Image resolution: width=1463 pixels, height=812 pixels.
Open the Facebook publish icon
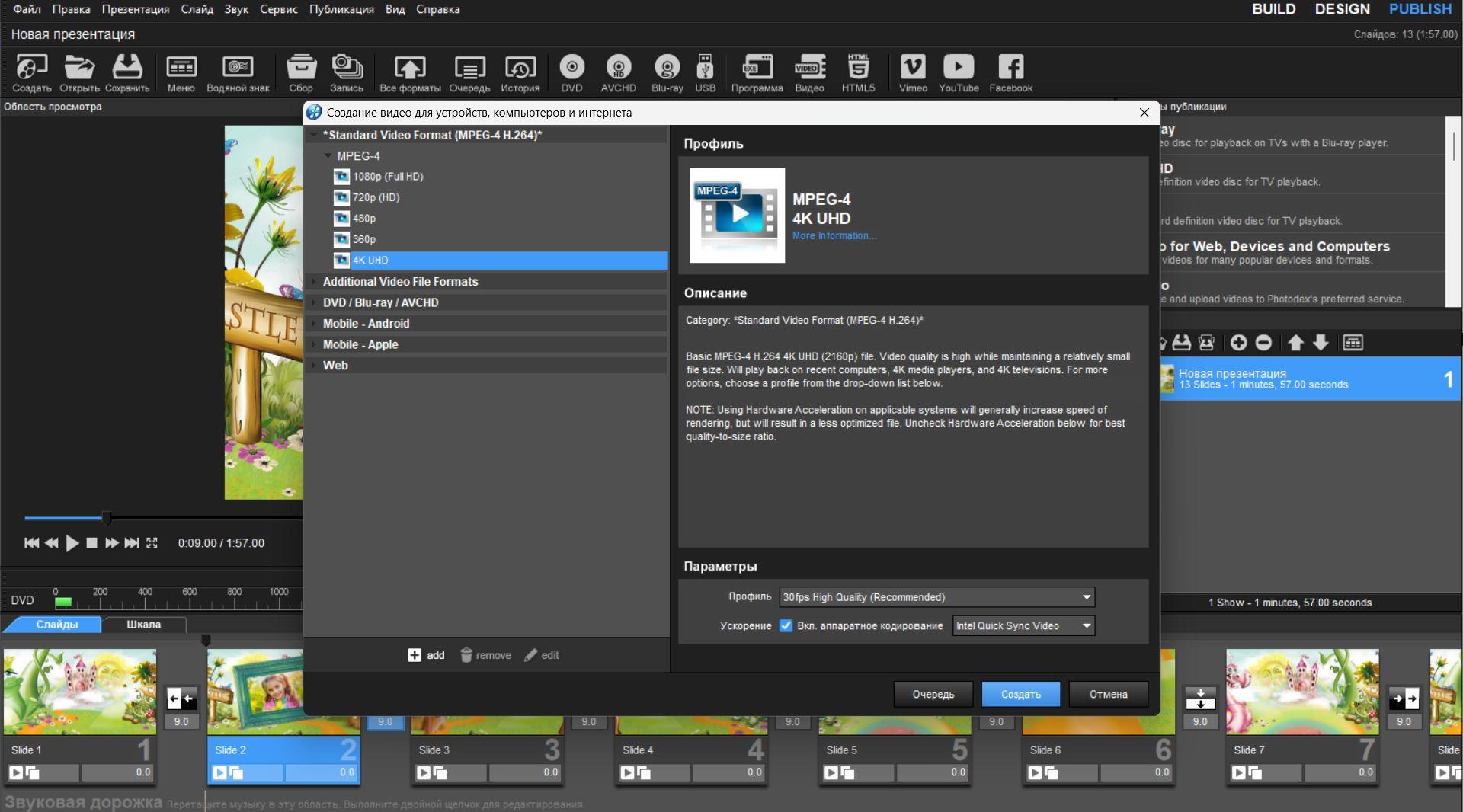coord(1010,73)
